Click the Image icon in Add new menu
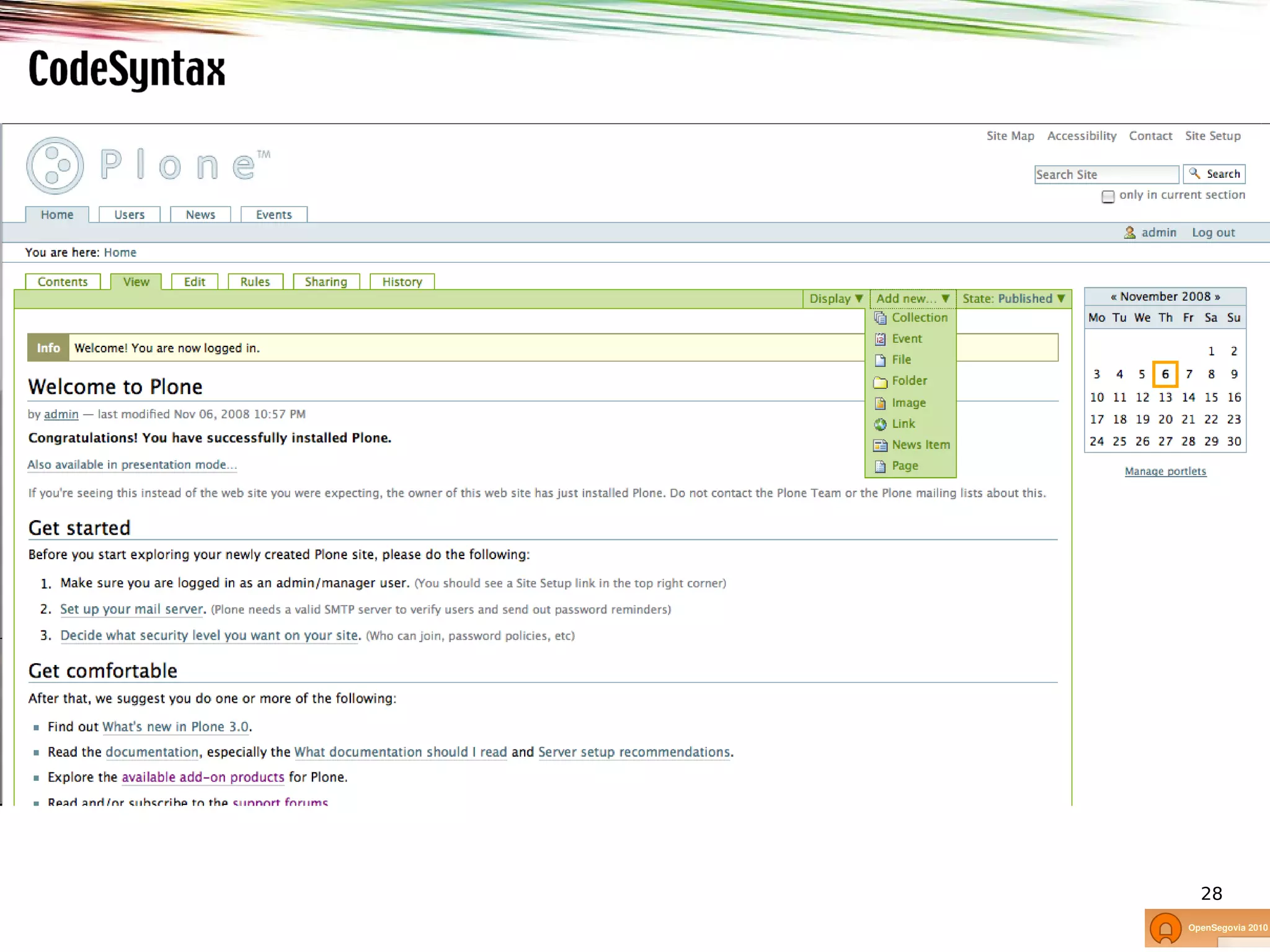 pos(880,403)
